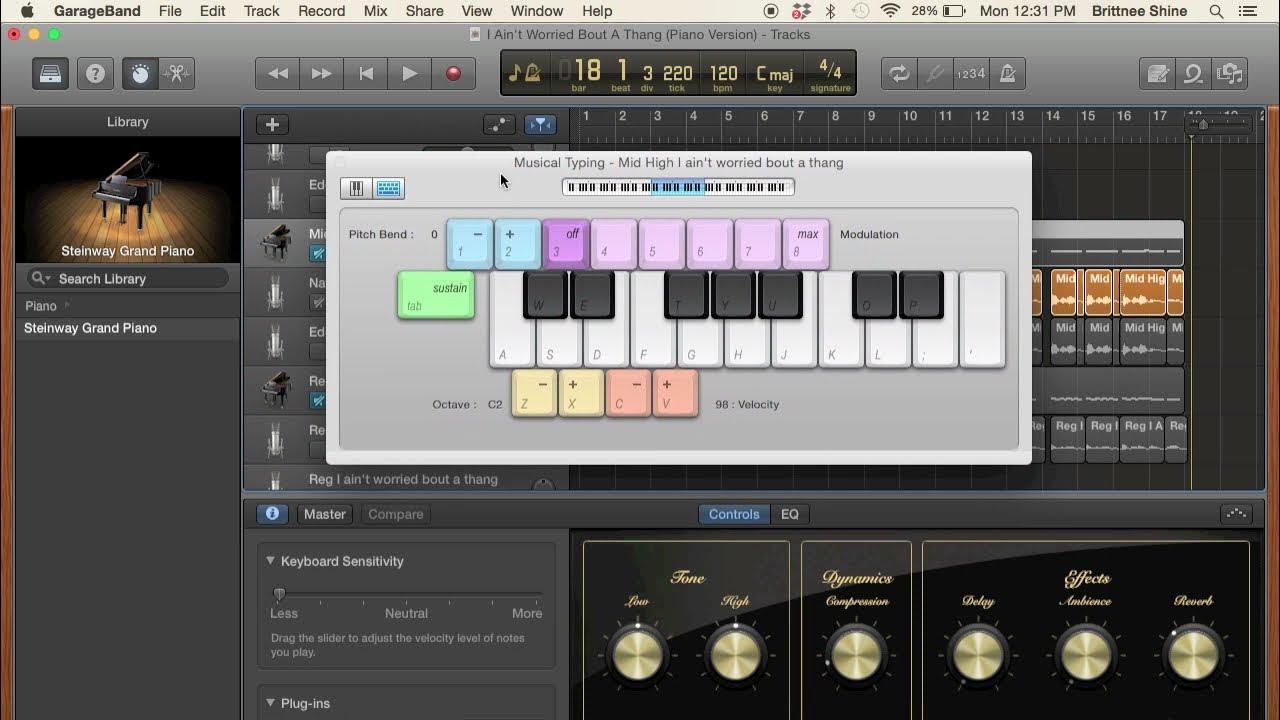The height and width of the screenshot is (720, 1280).
Task: Set modulation to max with key 8
Action: 806,244
